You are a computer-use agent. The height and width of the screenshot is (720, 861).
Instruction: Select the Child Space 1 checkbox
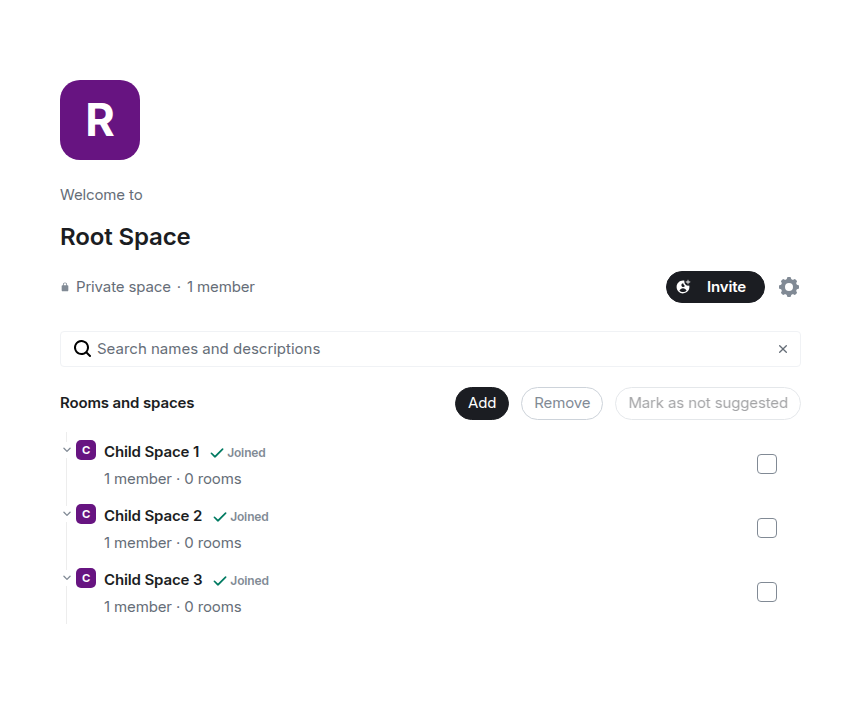coord(767,464)
